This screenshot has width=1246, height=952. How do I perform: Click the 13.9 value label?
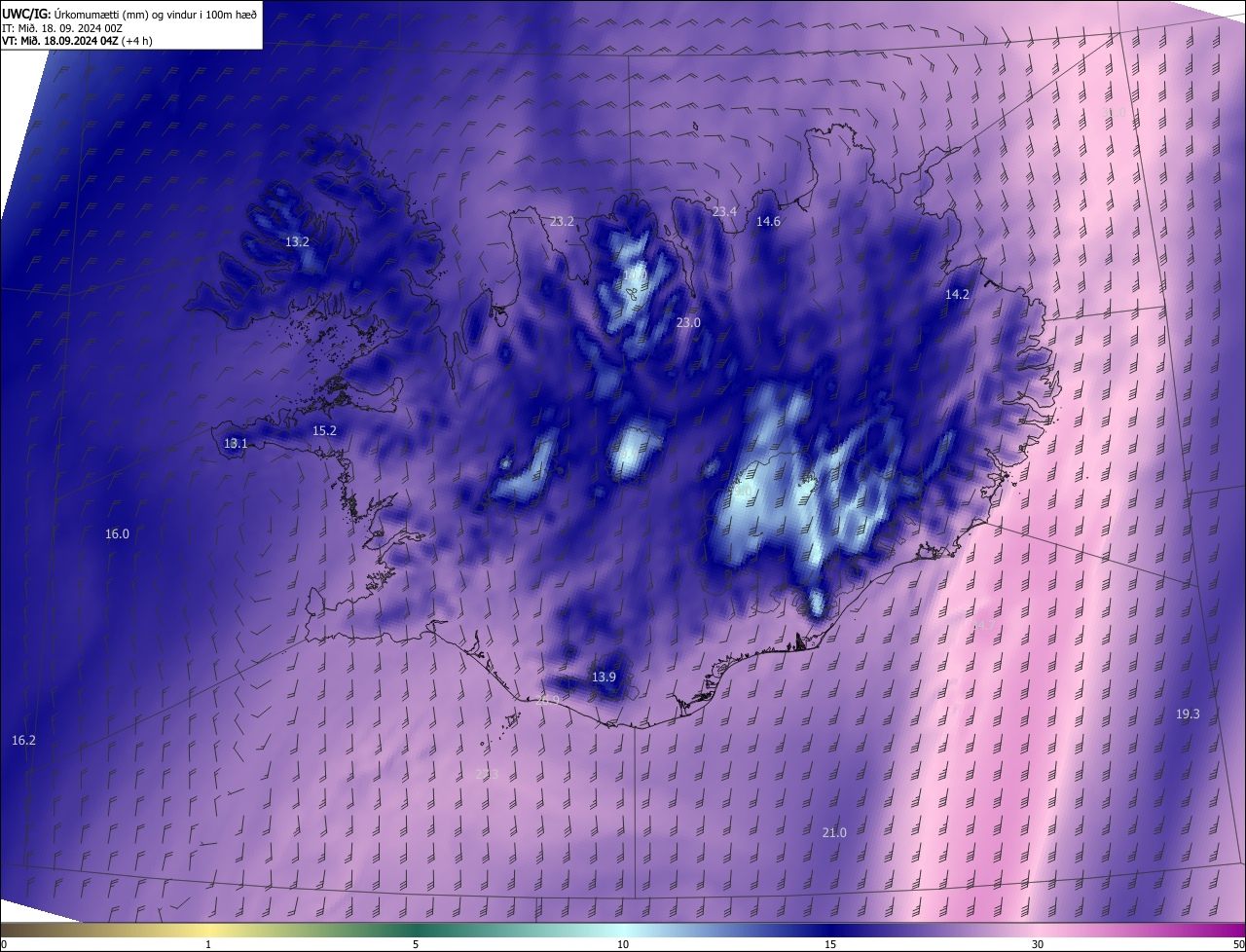coord(604,677)
